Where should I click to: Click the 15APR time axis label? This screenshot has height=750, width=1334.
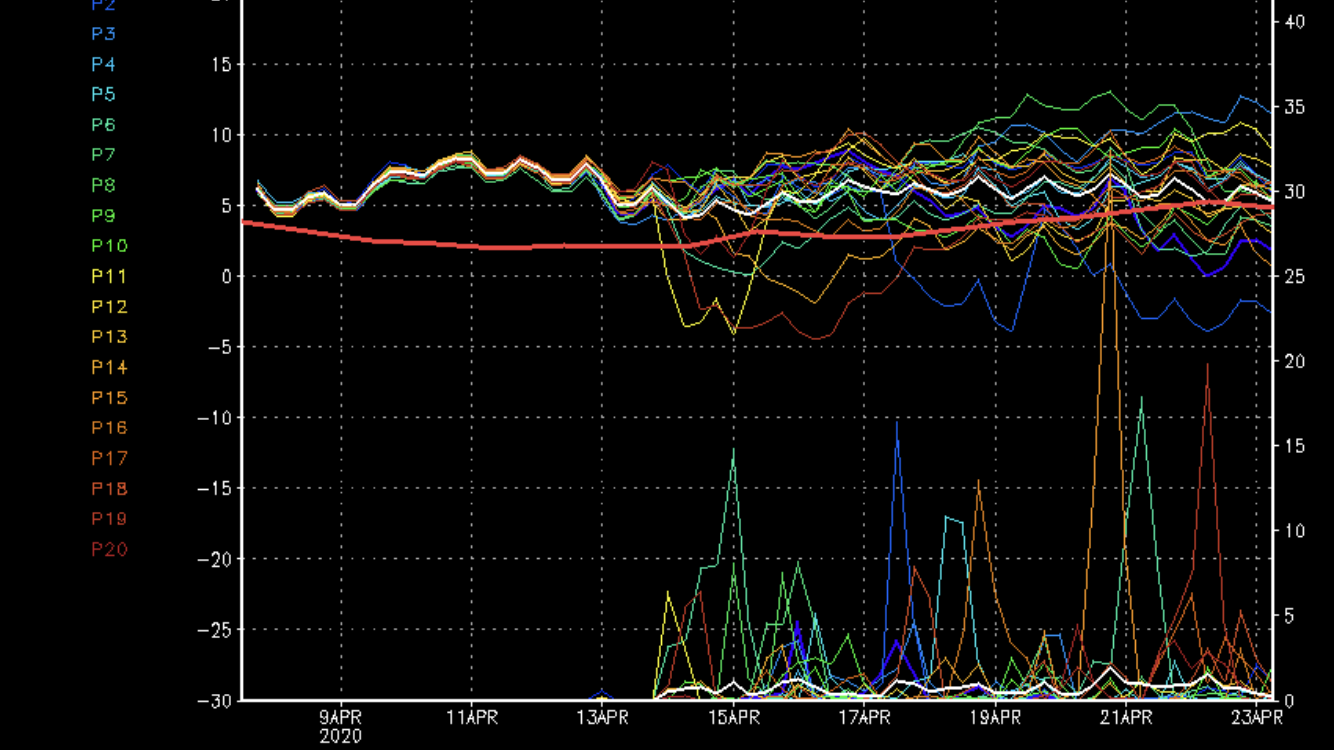pos(733,718)
